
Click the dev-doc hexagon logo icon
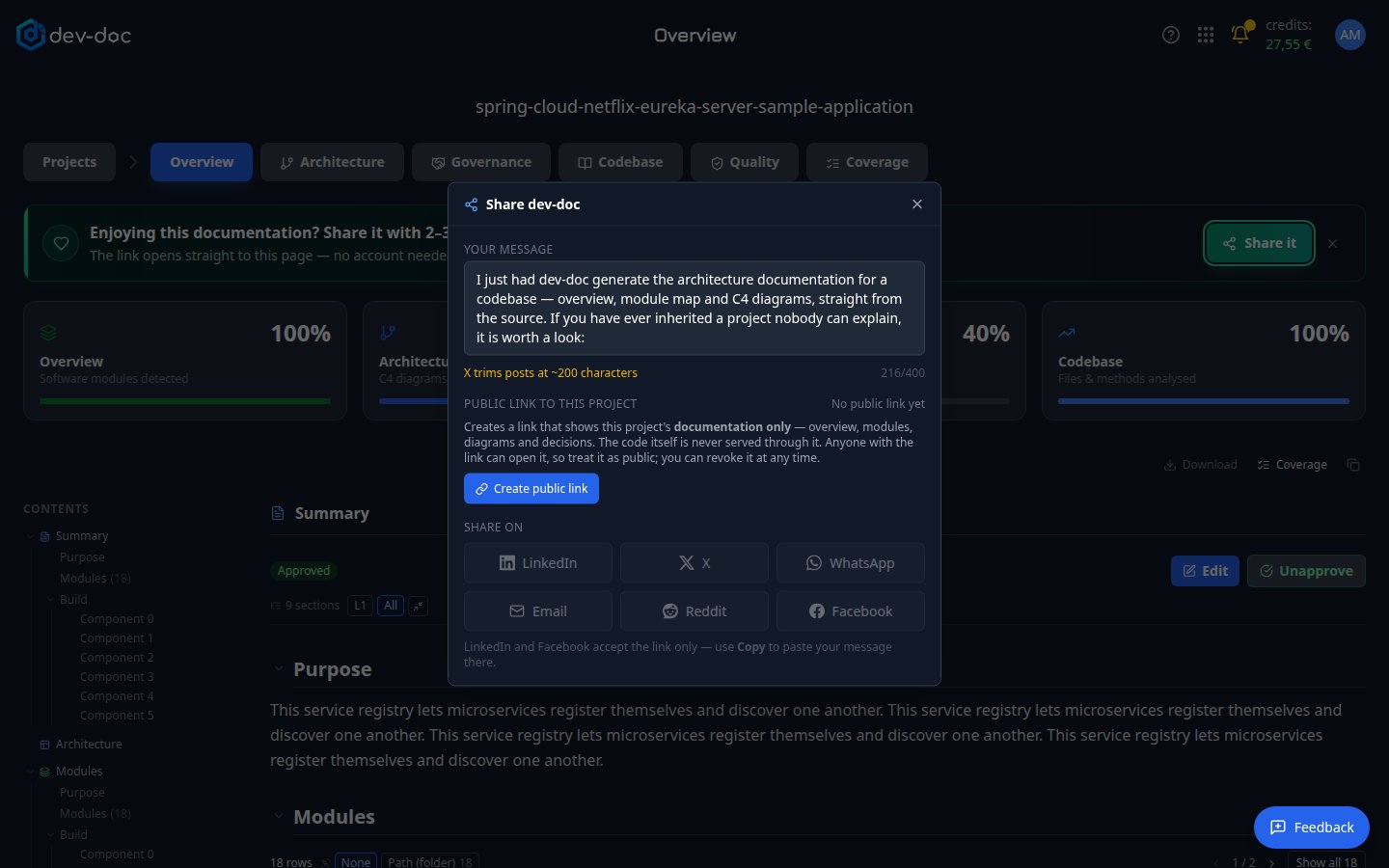31,35
